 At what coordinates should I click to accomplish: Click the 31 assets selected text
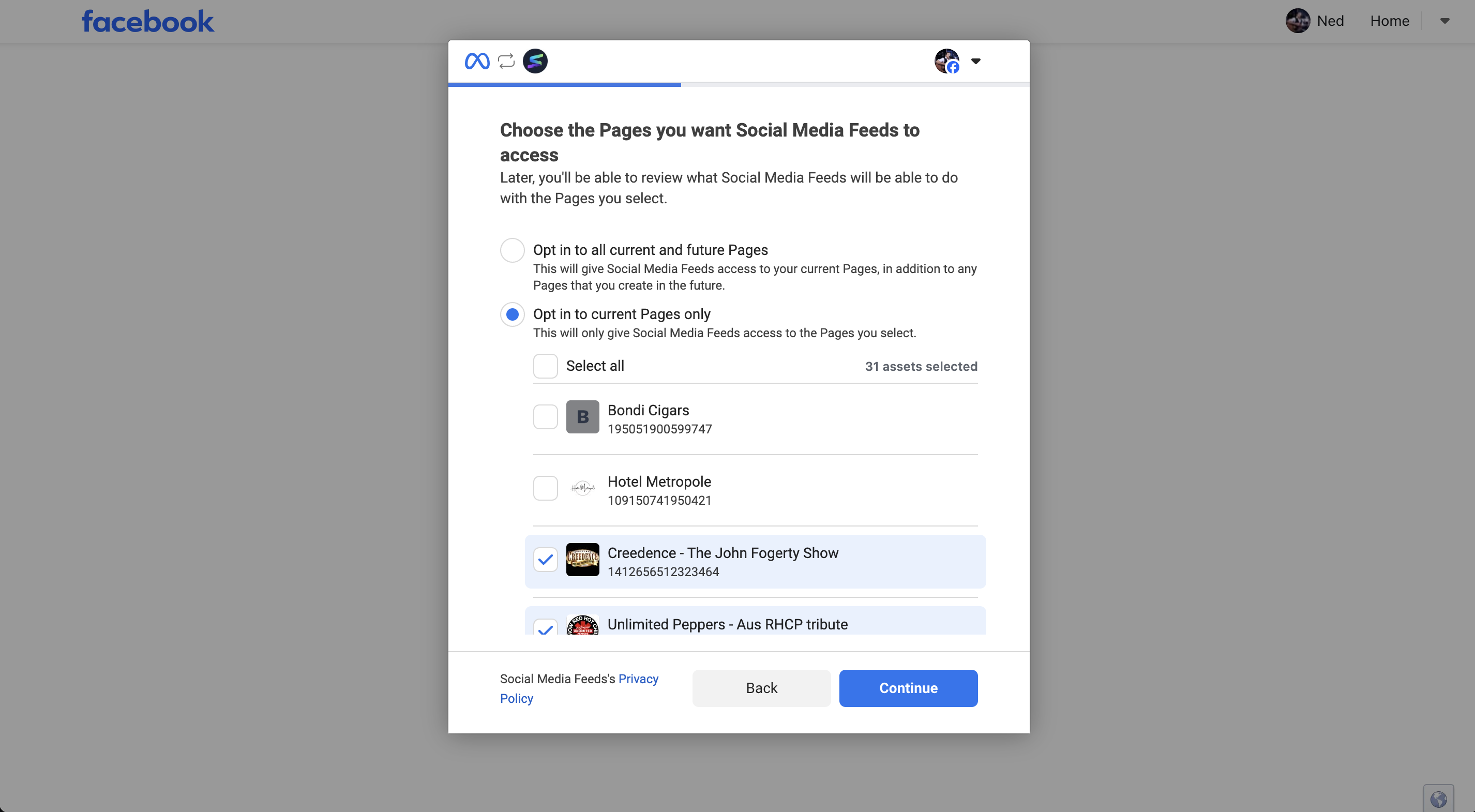(x=921, y=367)
